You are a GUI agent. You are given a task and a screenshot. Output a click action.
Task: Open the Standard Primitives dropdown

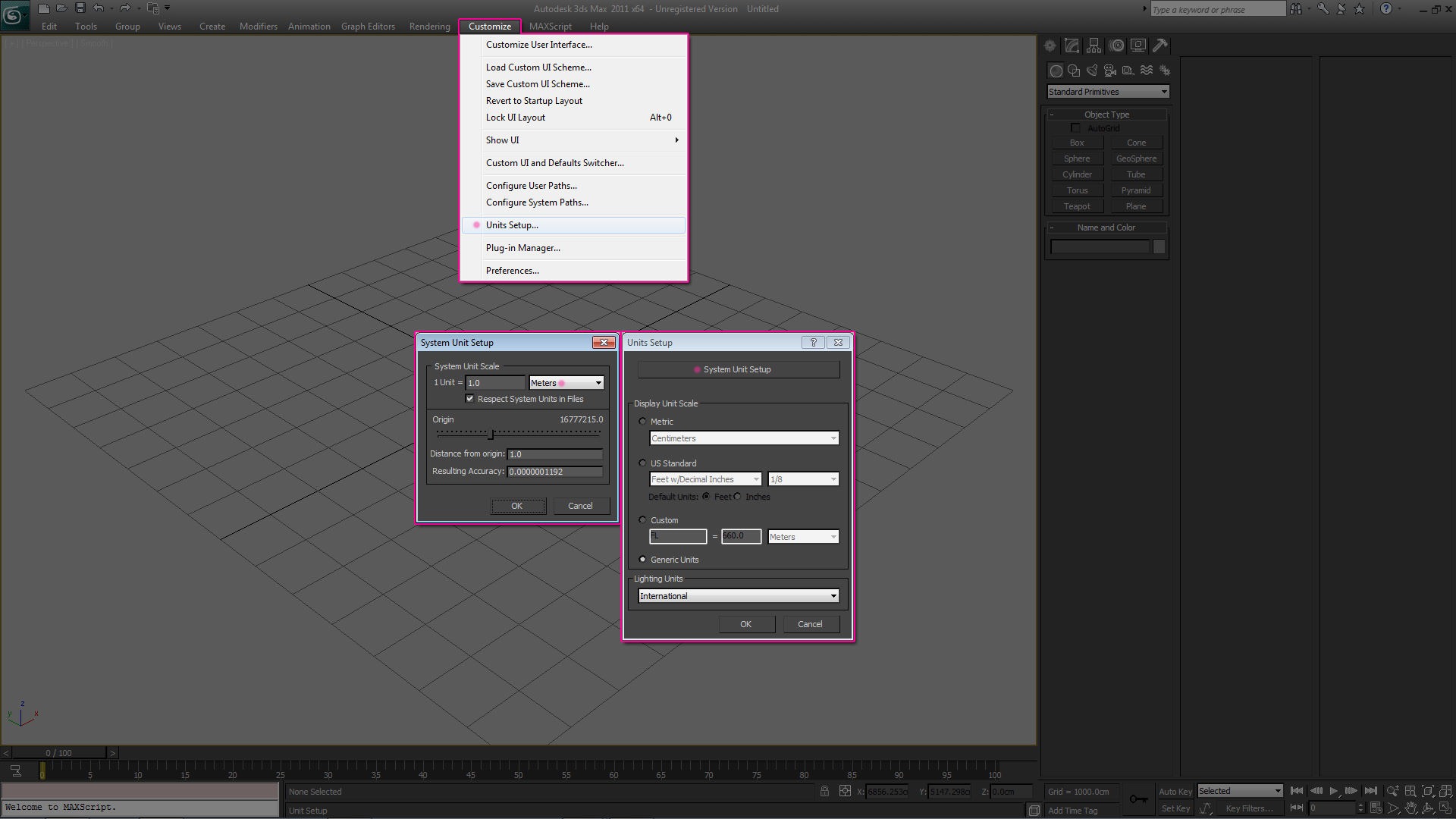tap(1108, 92)
